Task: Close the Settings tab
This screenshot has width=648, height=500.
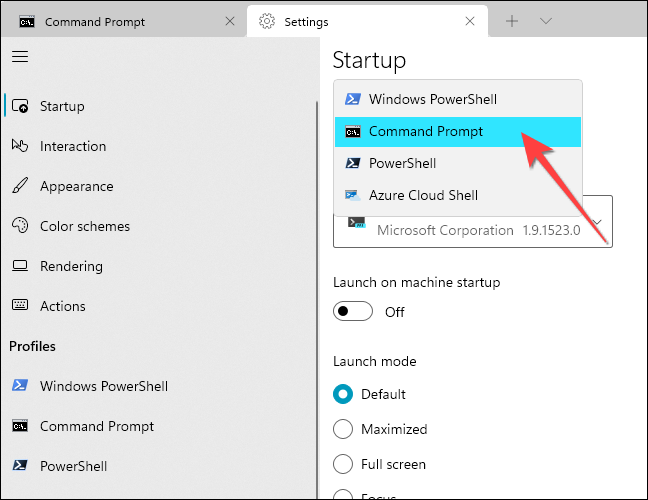Action: (469, 21)
